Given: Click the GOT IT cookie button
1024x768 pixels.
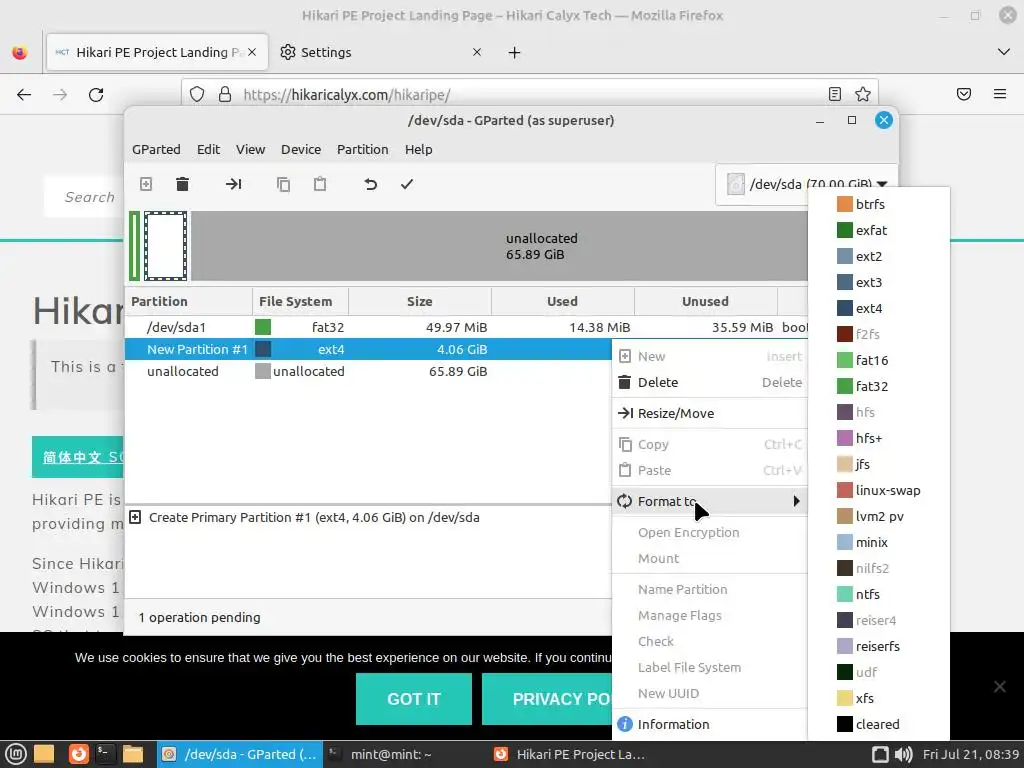Looking at the screenshot, I should (413, 699).
